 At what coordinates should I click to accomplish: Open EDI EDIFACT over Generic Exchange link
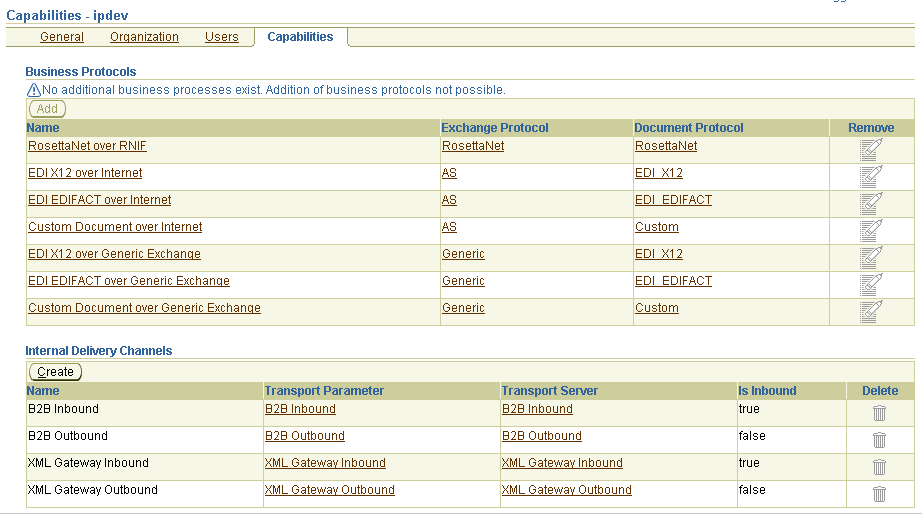coord(129,281)
